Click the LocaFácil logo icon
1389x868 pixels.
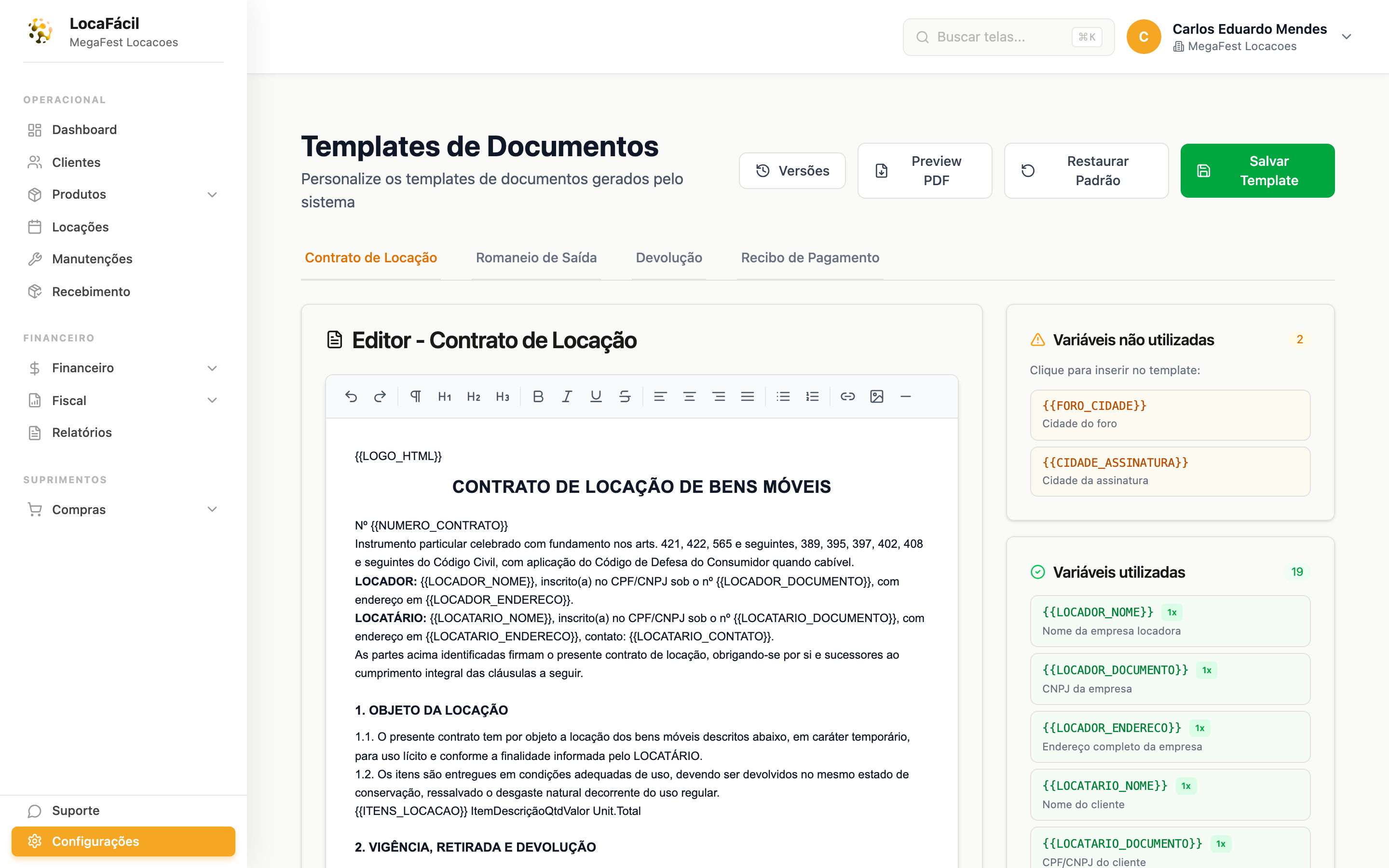pos(40,31)
